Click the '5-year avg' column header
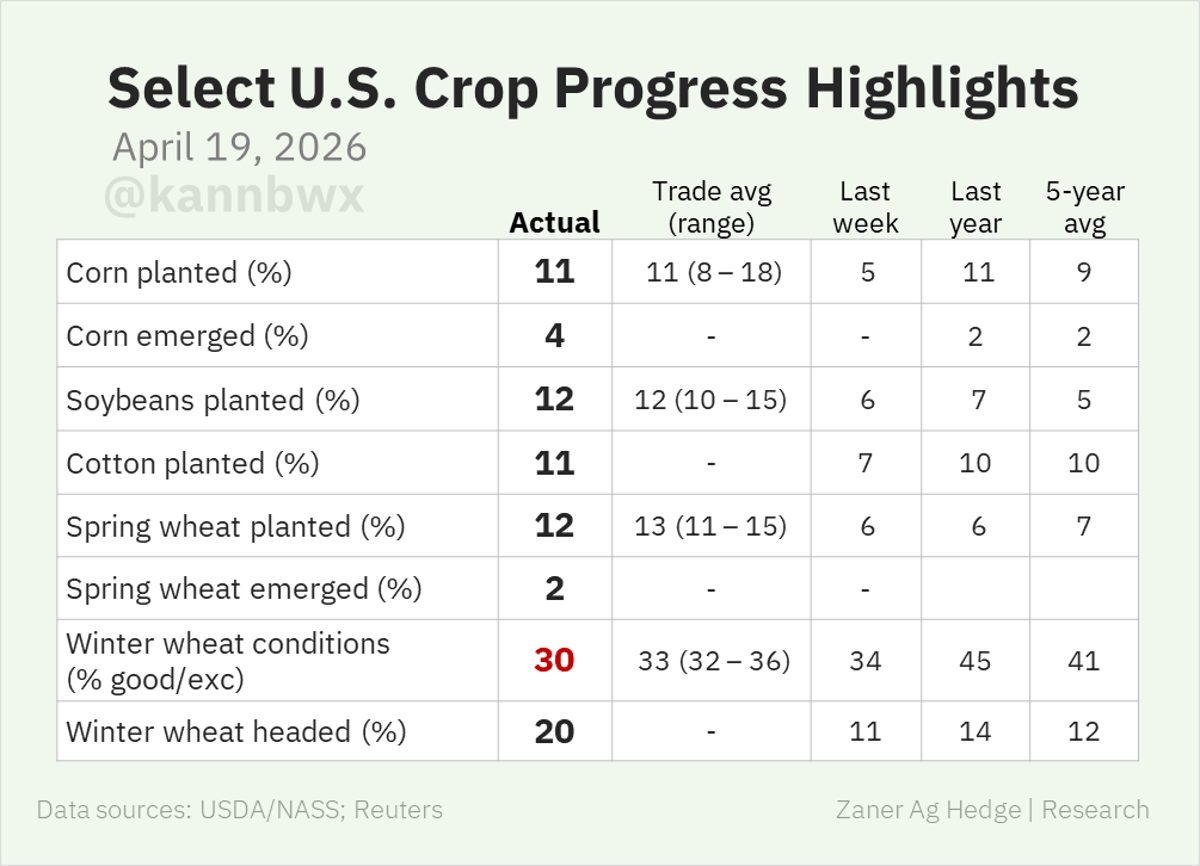1200x866 pixels. 1084,206
